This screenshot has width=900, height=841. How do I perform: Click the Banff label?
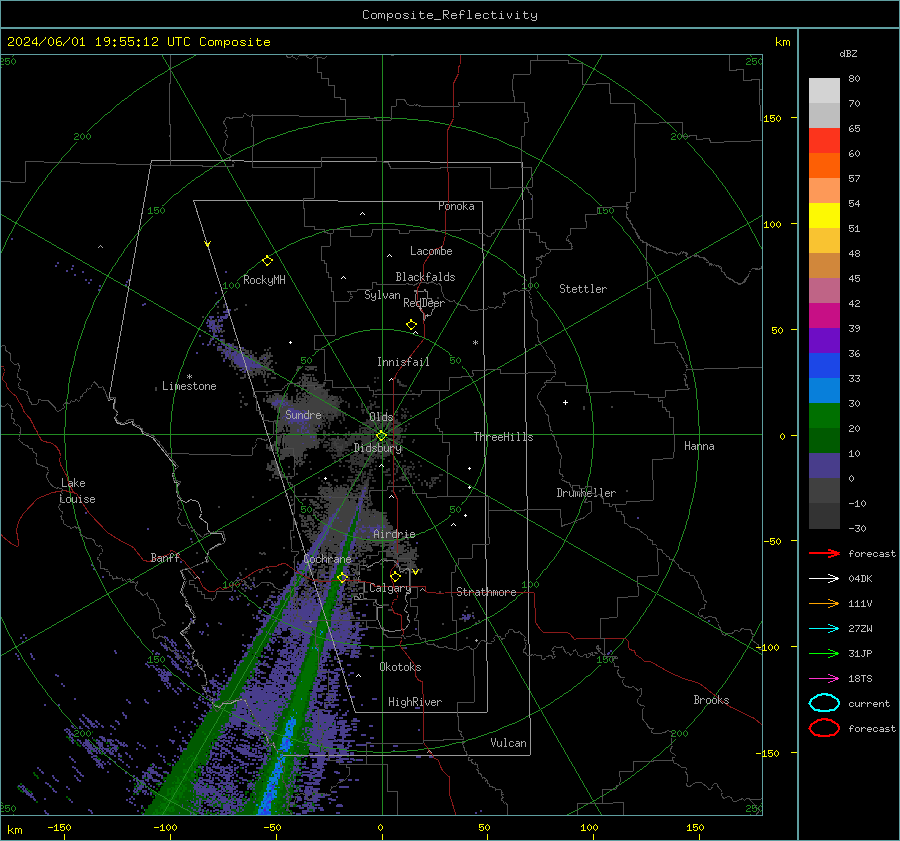click(165, 557)
